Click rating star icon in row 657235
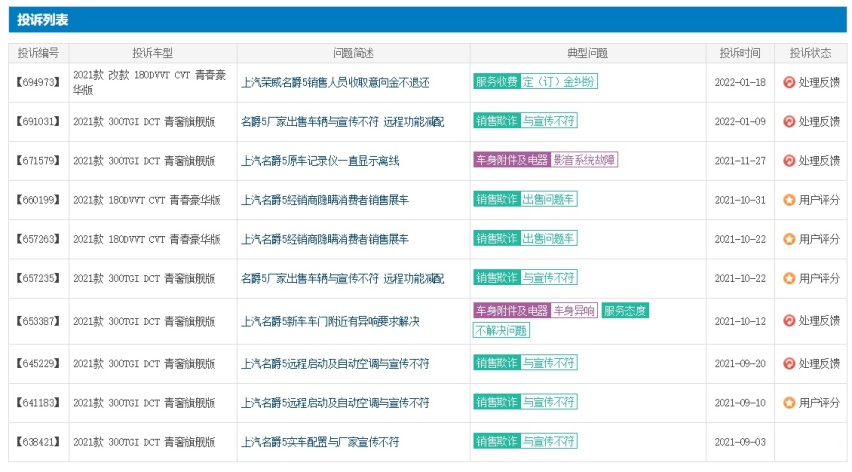852x472 pixels. (x=789, y=278)
